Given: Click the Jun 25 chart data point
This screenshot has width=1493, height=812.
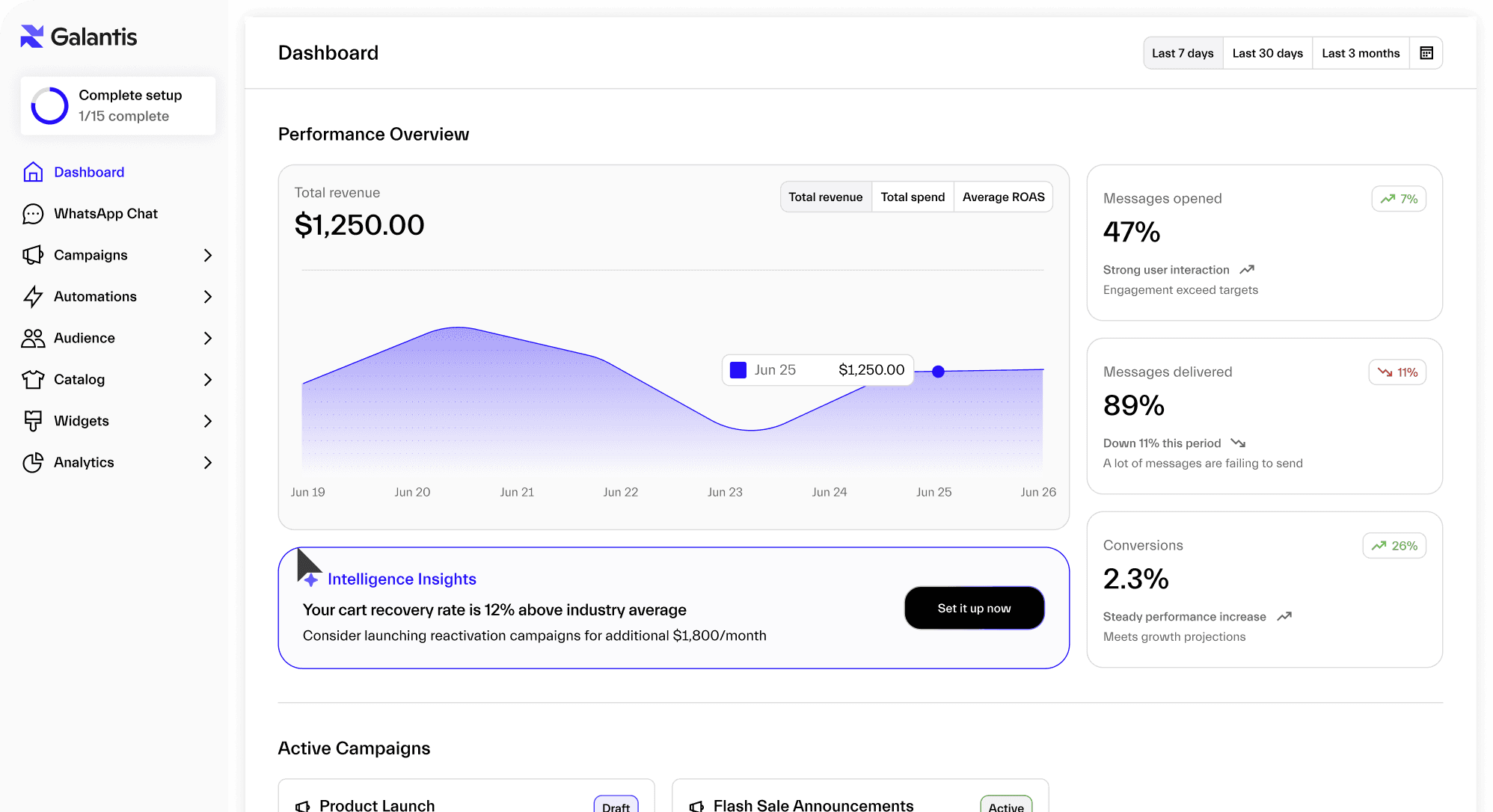Looking at the screenshot, I should [x=938, y=372].
